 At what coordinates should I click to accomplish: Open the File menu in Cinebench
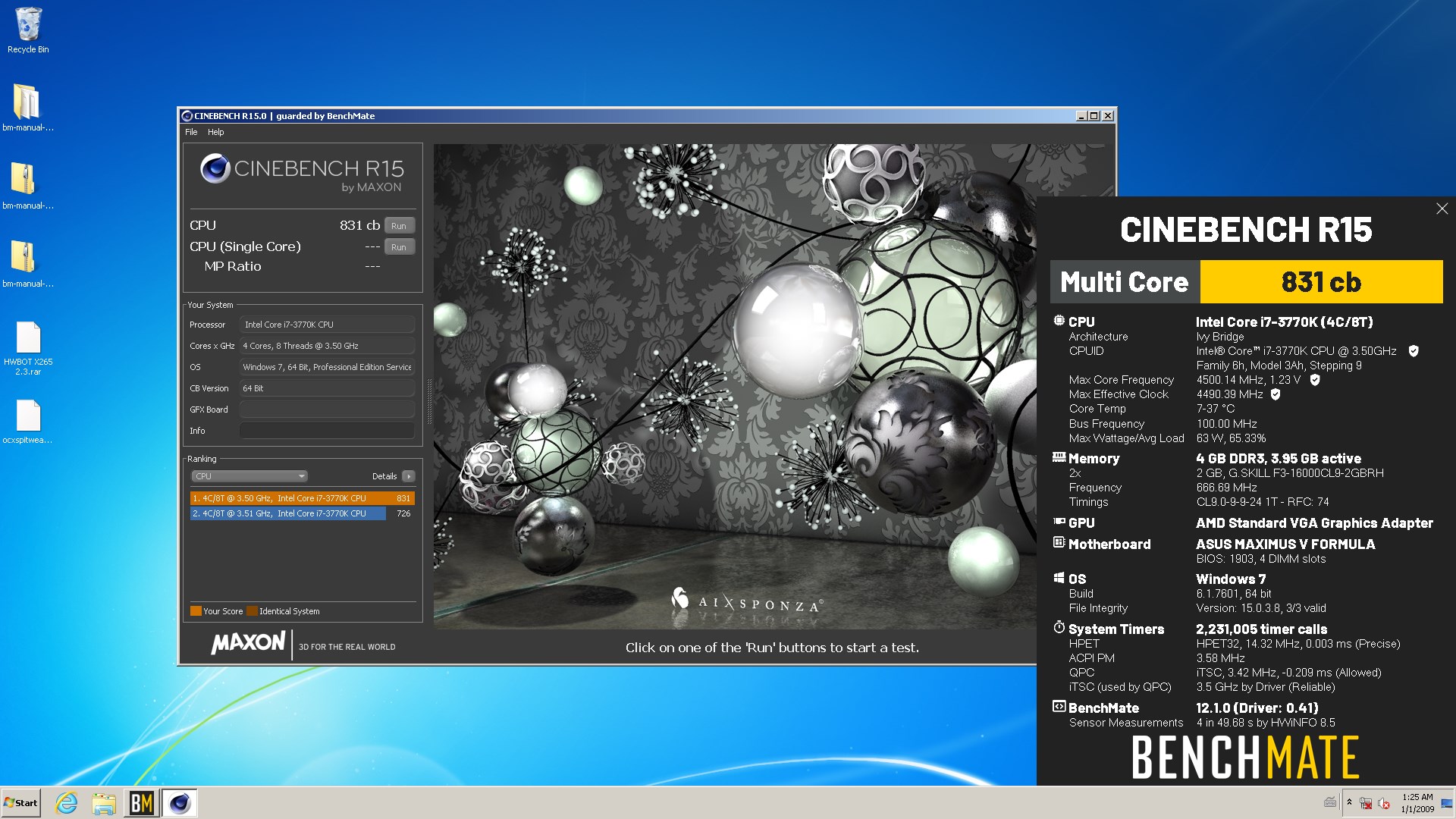point(191,132)
